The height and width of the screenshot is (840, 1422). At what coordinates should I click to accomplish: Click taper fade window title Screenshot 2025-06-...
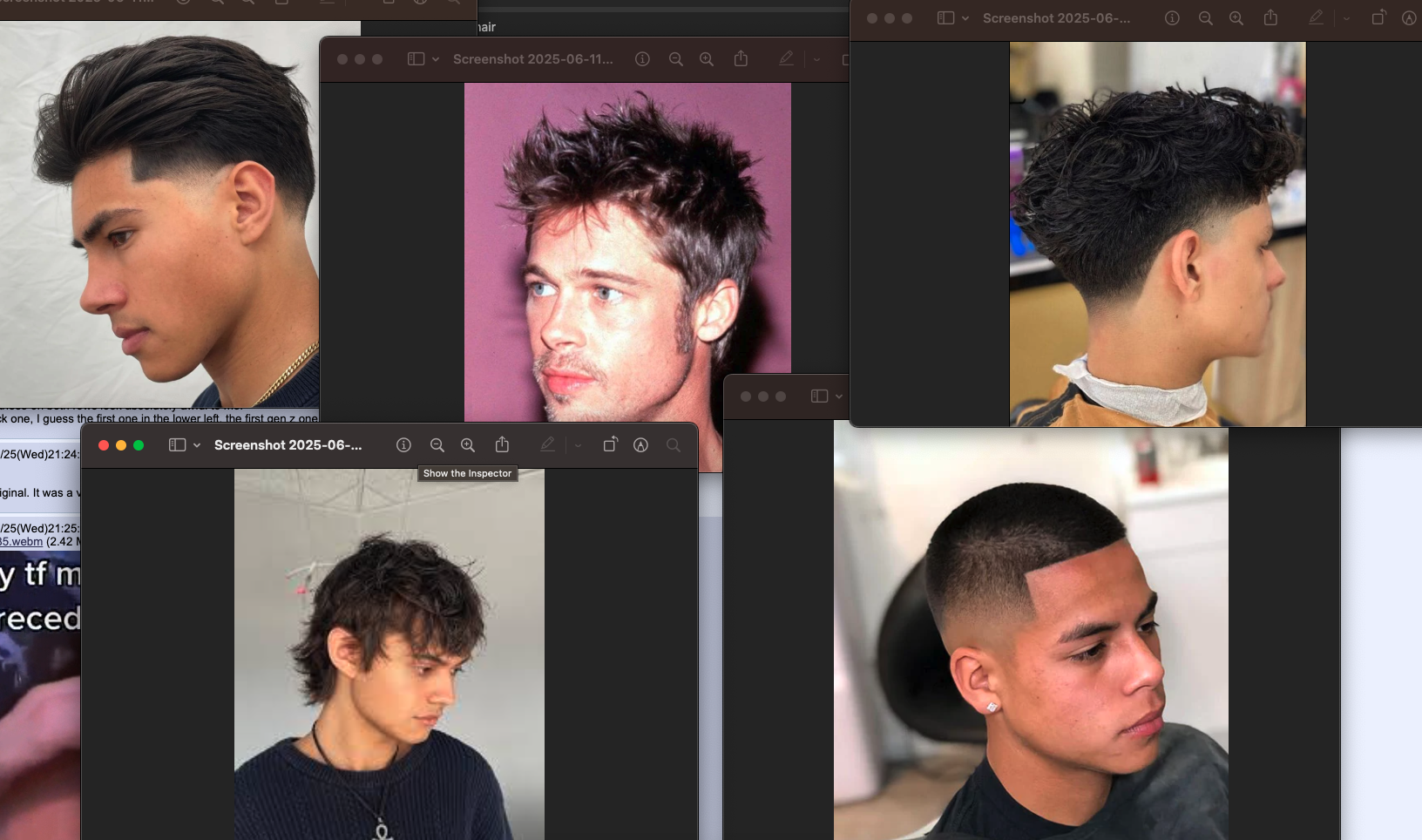click(1057, 18)
